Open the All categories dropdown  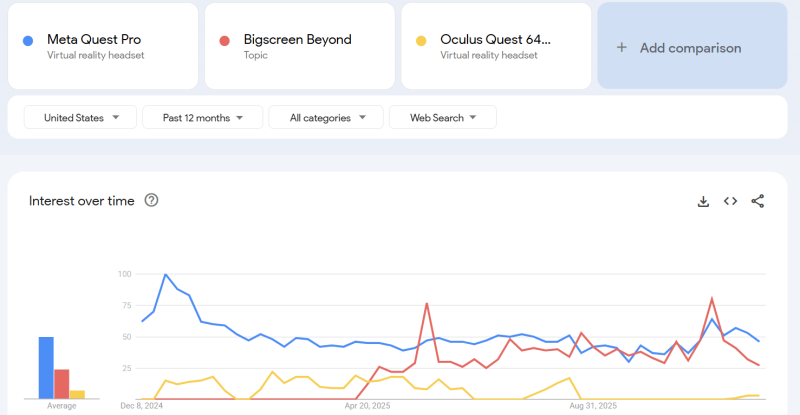point(326,118)
